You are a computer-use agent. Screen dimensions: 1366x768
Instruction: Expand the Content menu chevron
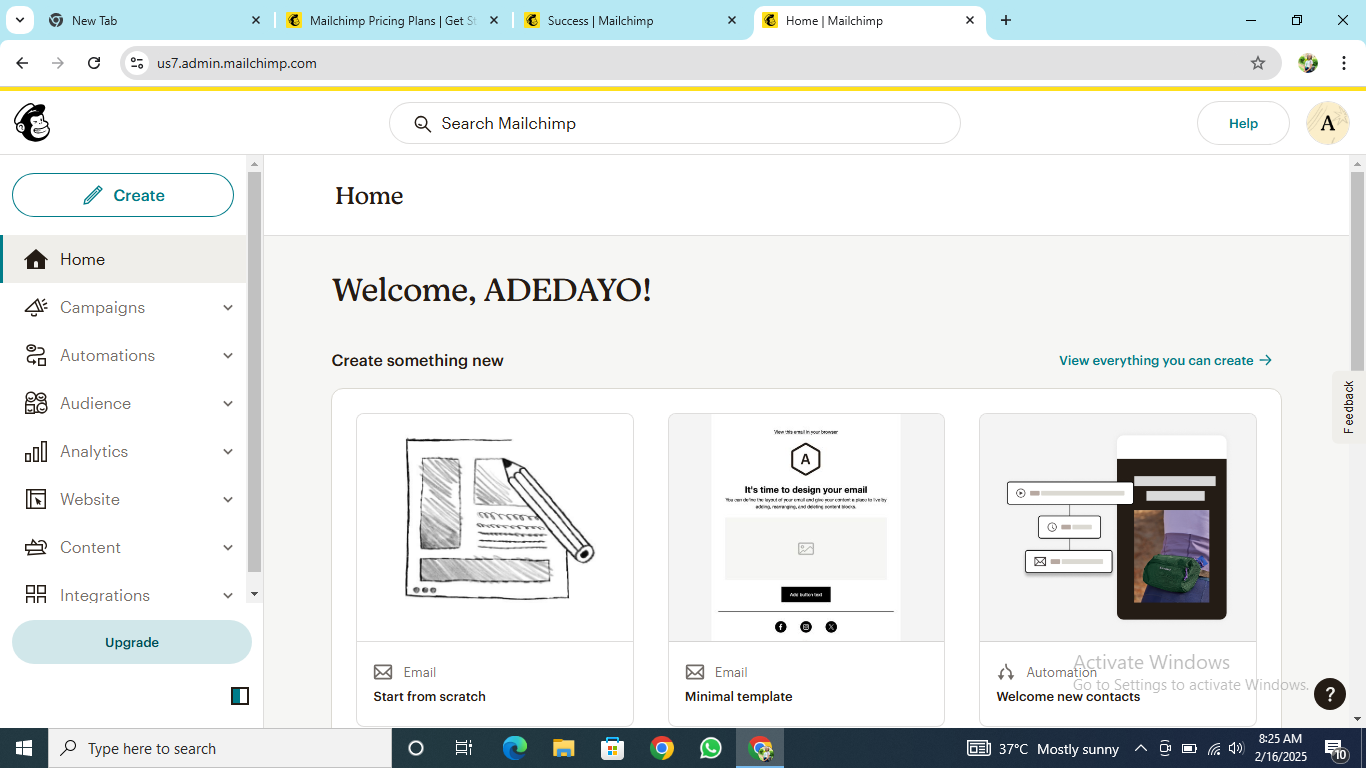228,548
